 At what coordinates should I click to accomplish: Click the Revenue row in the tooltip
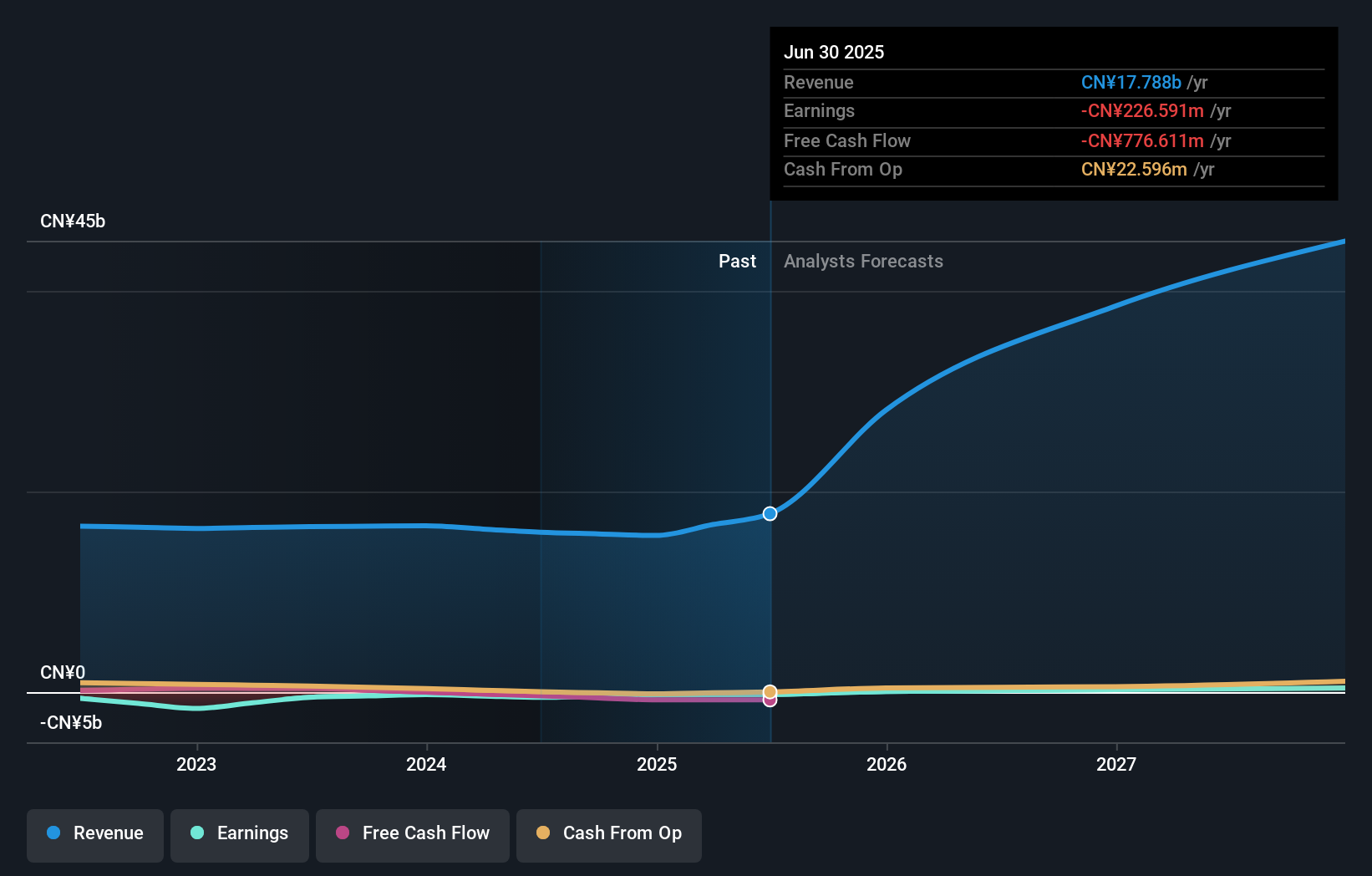pos(1053,83)
